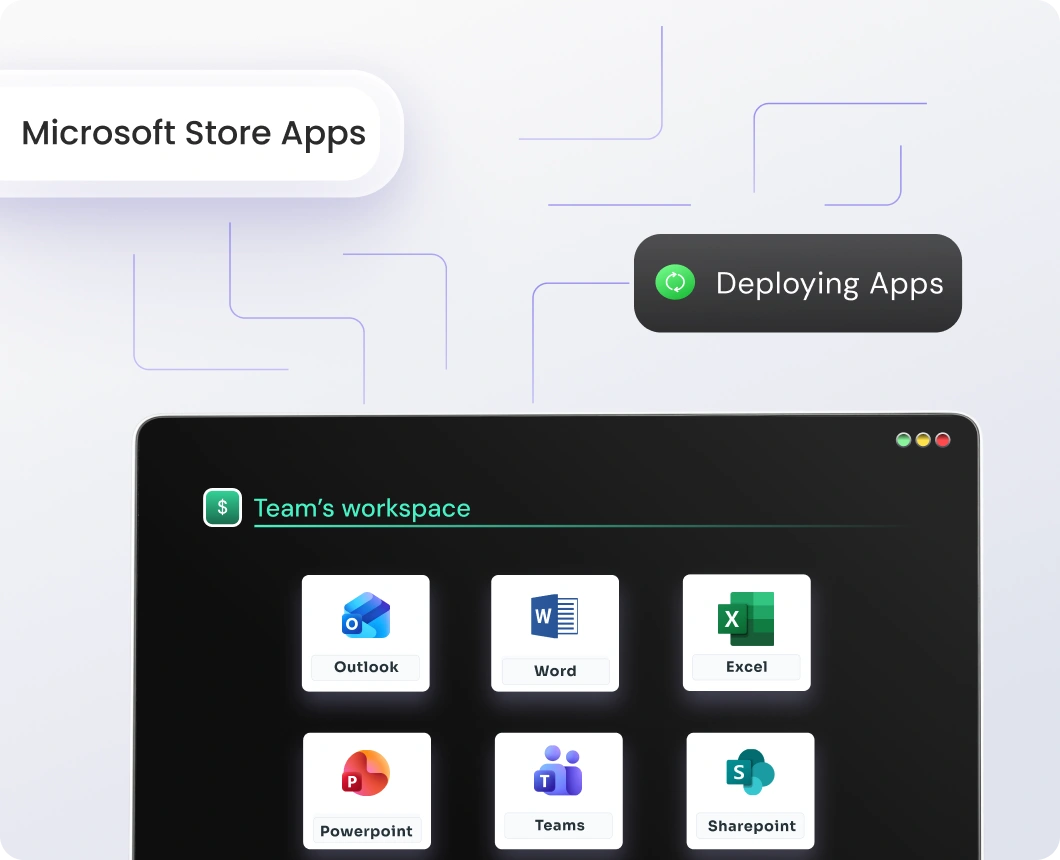Click the Deploying Apps status pill

pos(798,283)
